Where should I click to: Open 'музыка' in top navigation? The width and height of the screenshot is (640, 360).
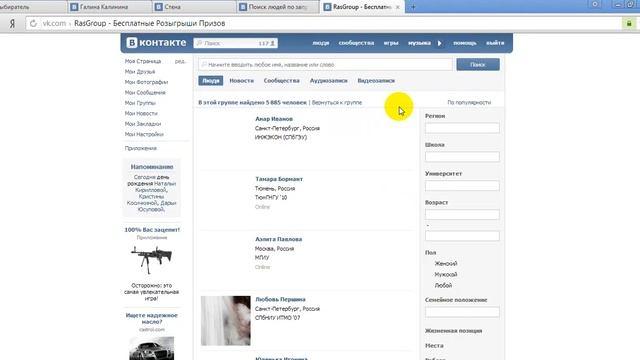tap(419, 43)
